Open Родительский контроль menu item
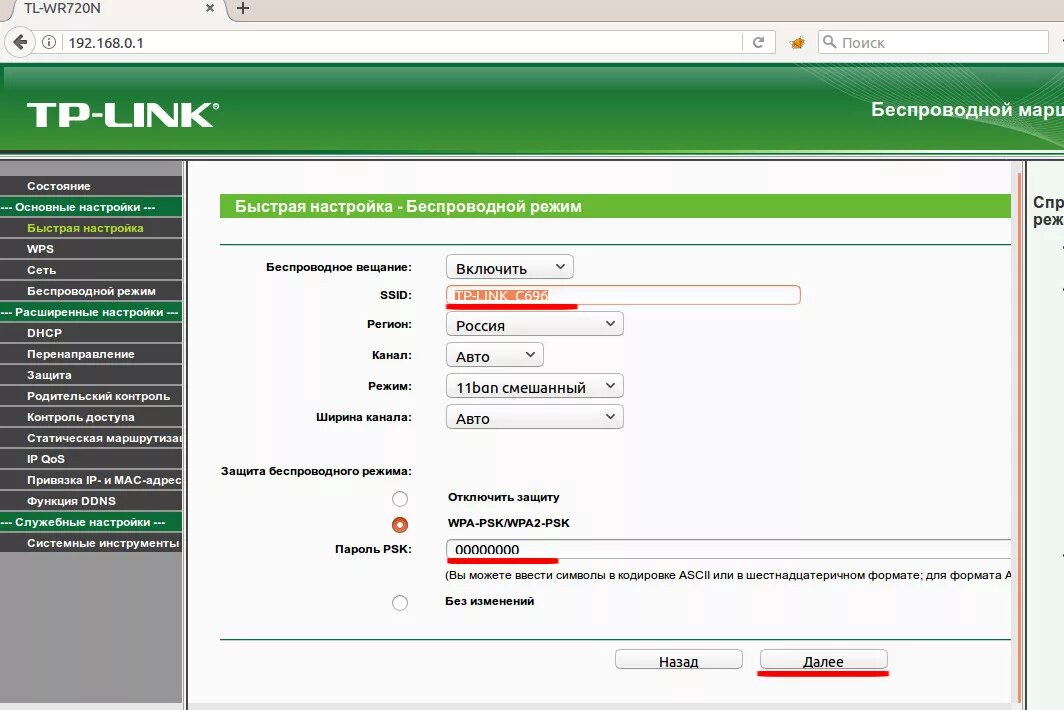The width and height of the screenshot is (1064, 710). point(91,396)
